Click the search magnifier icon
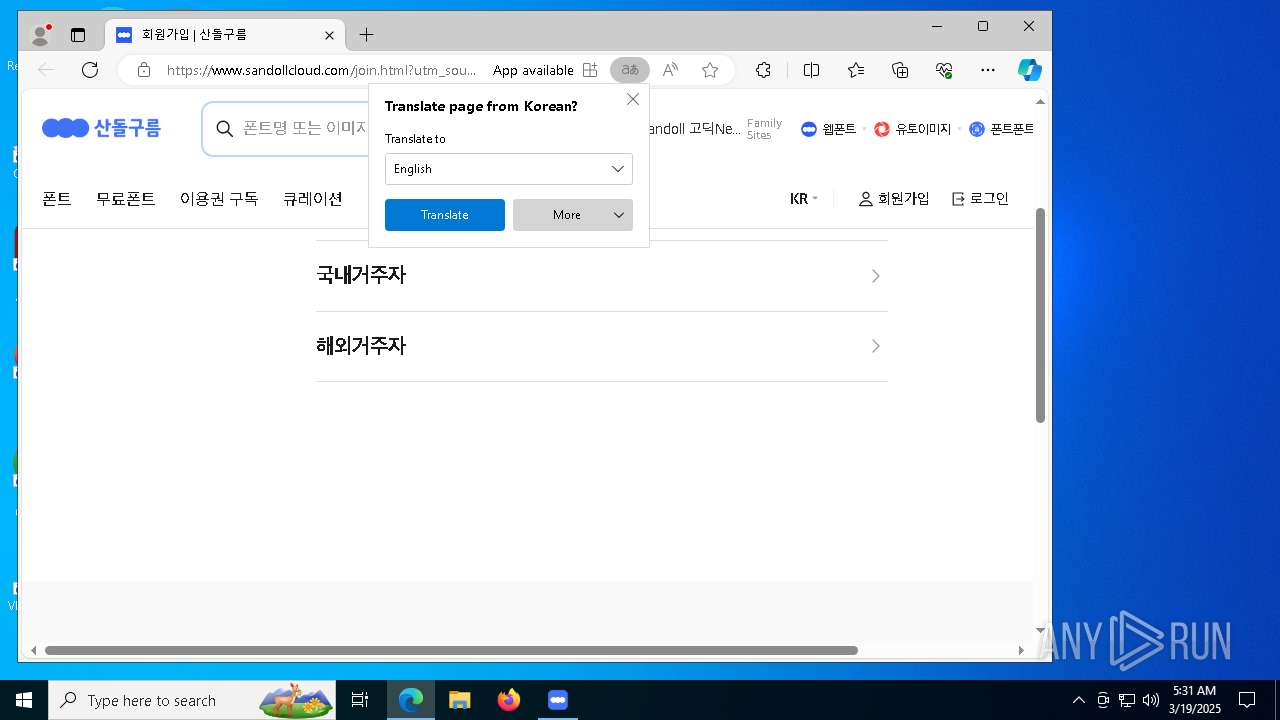The height and width of the screenshot is (720, 1280). pyautogui.click(x=225, y=129)
